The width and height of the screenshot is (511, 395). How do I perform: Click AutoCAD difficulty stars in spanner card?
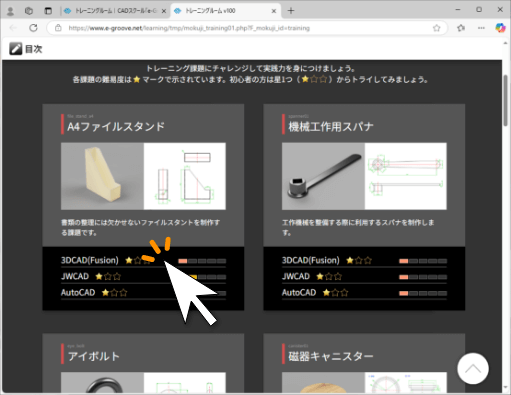tap(335, 293)
